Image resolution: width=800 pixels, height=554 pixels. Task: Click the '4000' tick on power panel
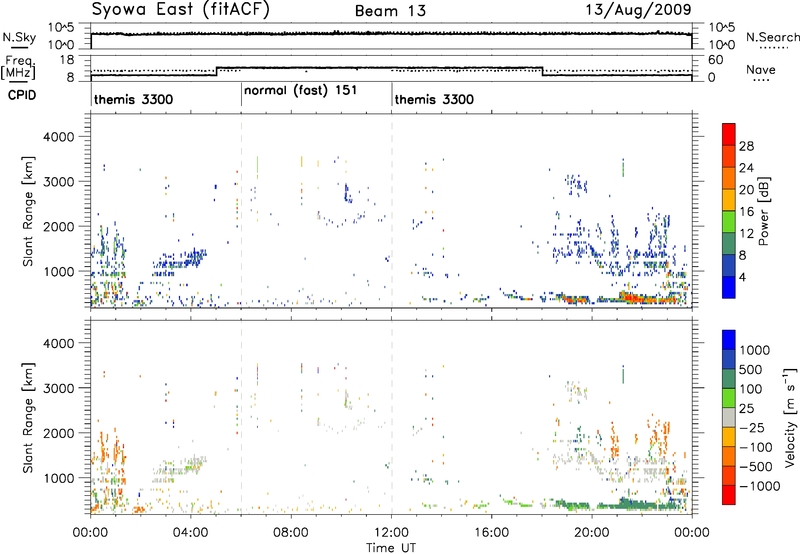click(58, 137)
